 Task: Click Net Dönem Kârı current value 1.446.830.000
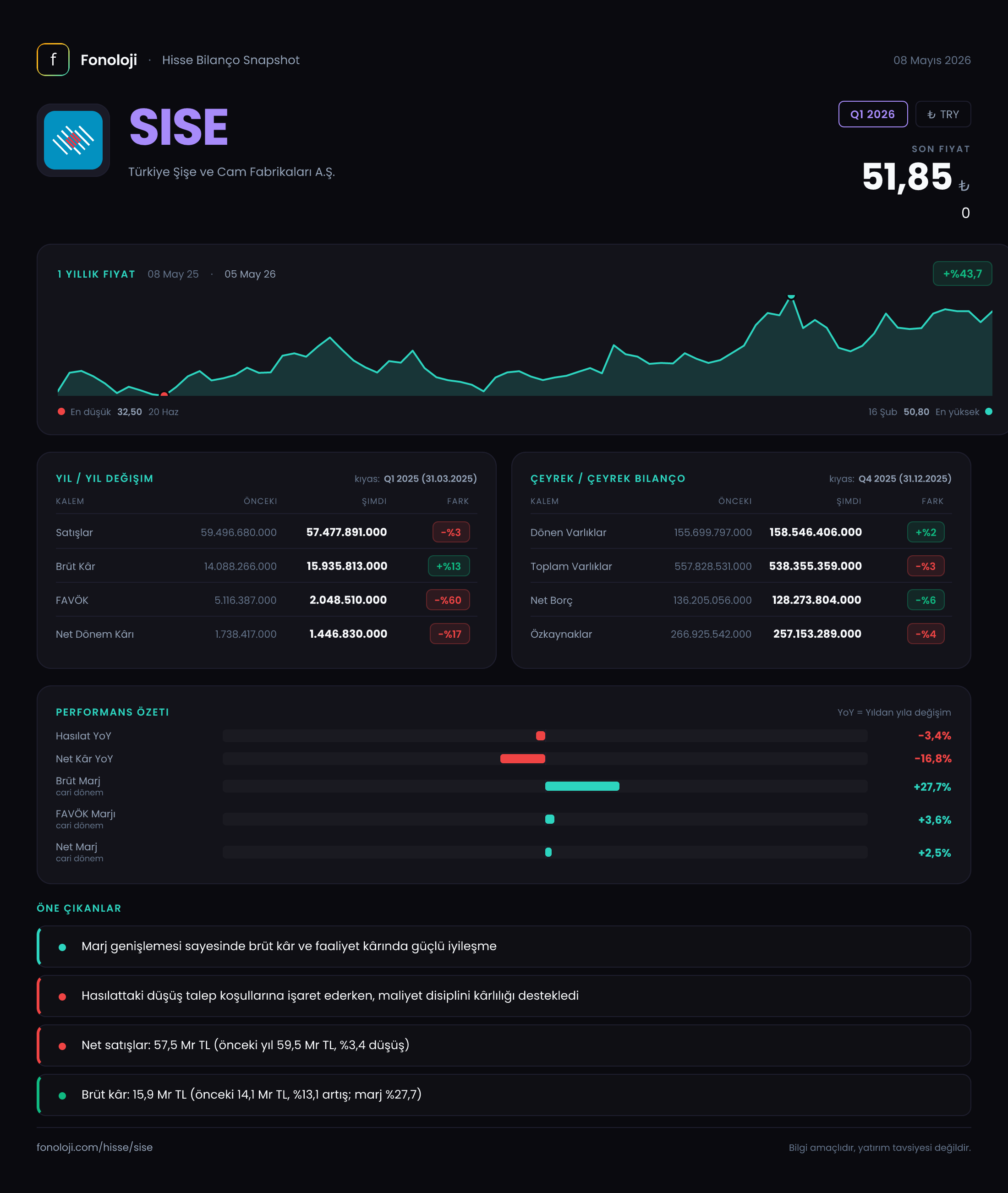click(348, 634)
